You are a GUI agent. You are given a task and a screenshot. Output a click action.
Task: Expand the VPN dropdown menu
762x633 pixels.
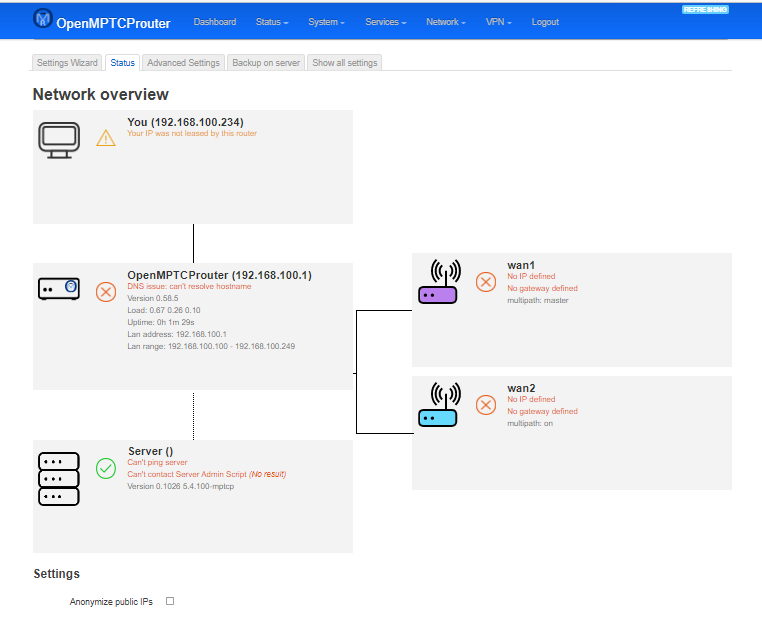[499, 22]
